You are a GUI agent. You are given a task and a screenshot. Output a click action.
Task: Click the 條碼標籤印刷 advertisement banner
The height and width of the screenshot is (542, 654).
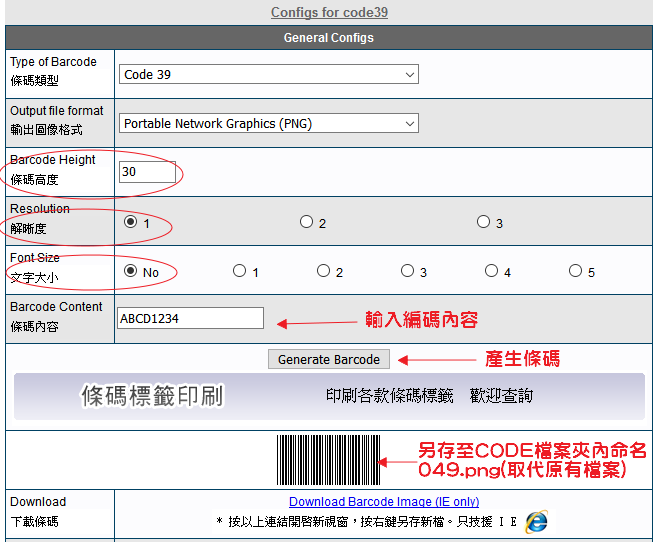(330, 396)
